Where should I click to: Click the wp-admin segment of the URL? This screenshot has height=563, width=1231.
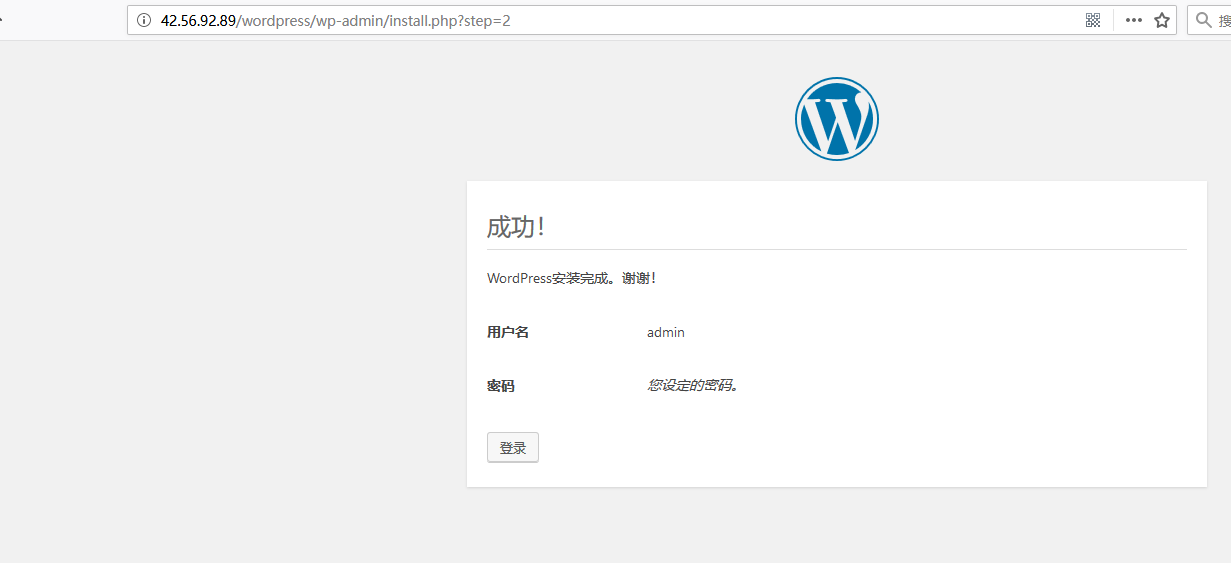click(346, 20)
